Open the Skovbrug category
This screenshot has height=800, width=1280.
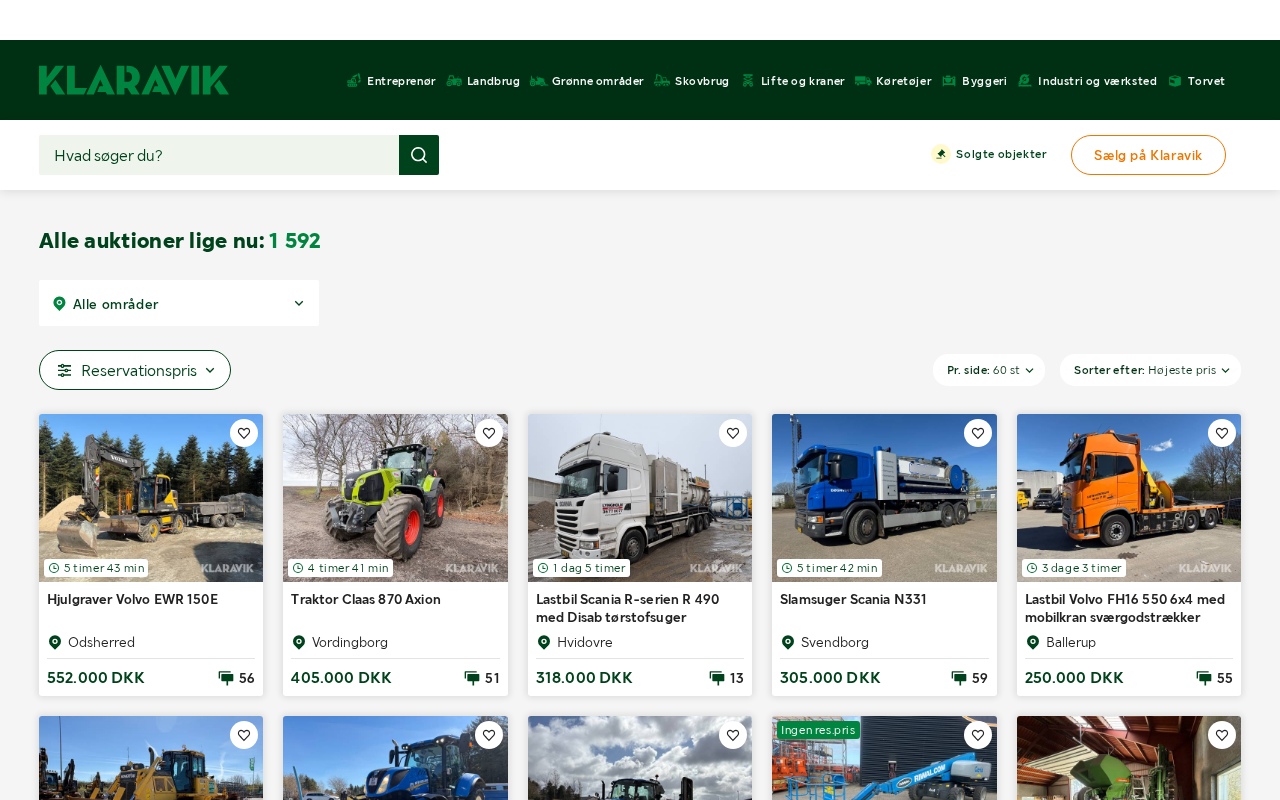(692, 81)
